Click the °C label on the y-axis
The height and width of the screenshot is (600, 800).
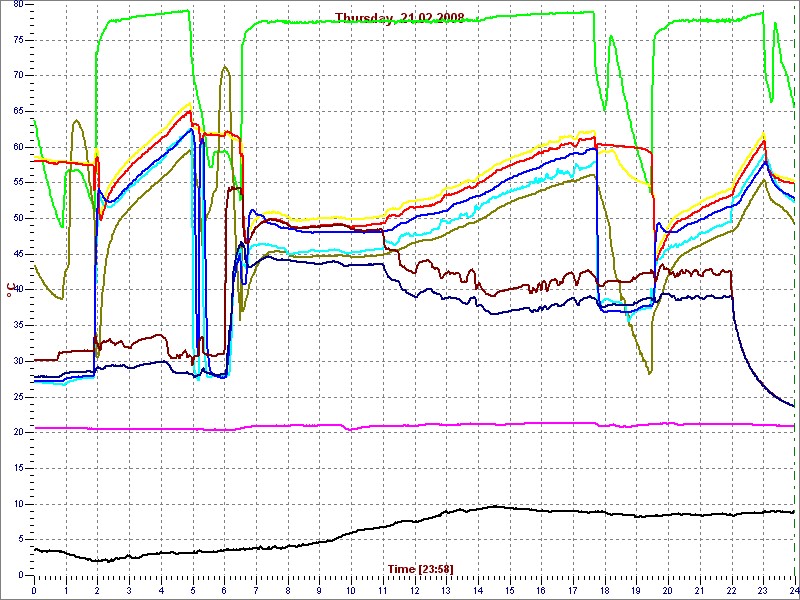[x=12, y=289]
